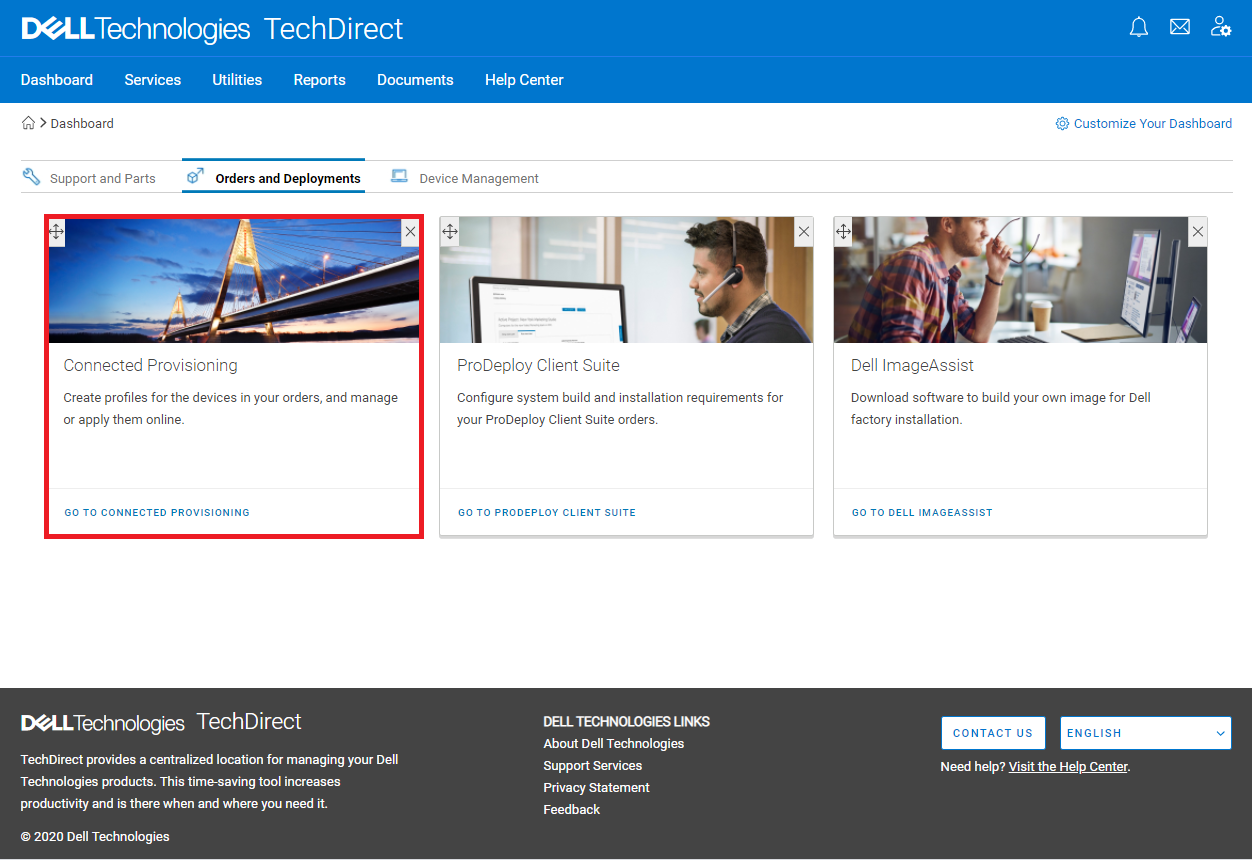Click the Dell Technologies TechDirect header logo
Image resolution: width=1252 pixels, height=860 pixels.
pos(212,28)
